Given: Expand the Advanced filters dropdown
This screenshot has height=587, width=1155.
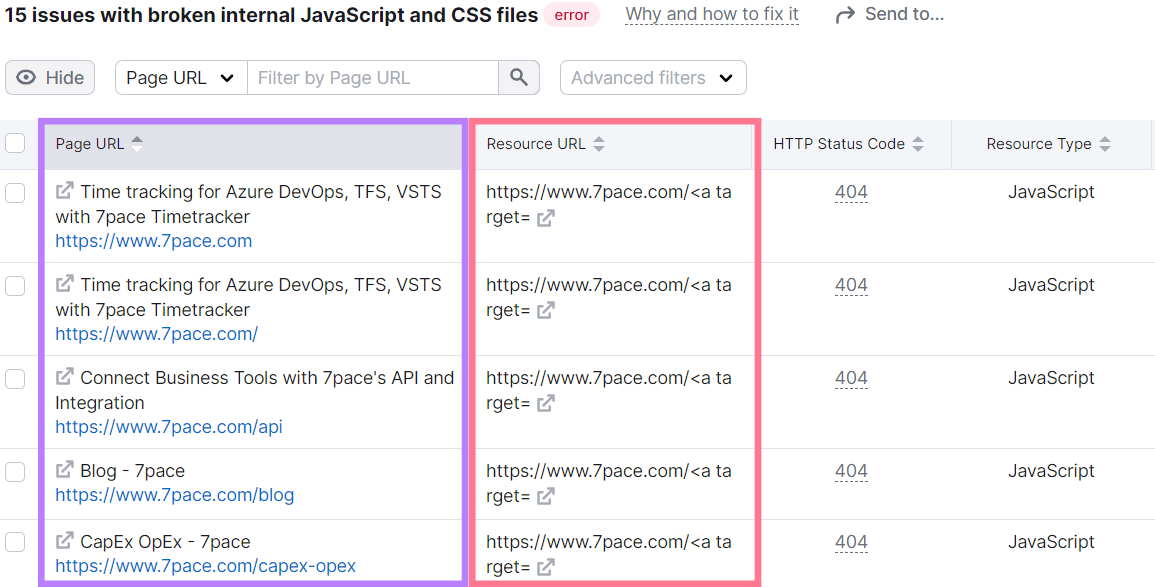Looking at the screenshot, I should (653, 77).
